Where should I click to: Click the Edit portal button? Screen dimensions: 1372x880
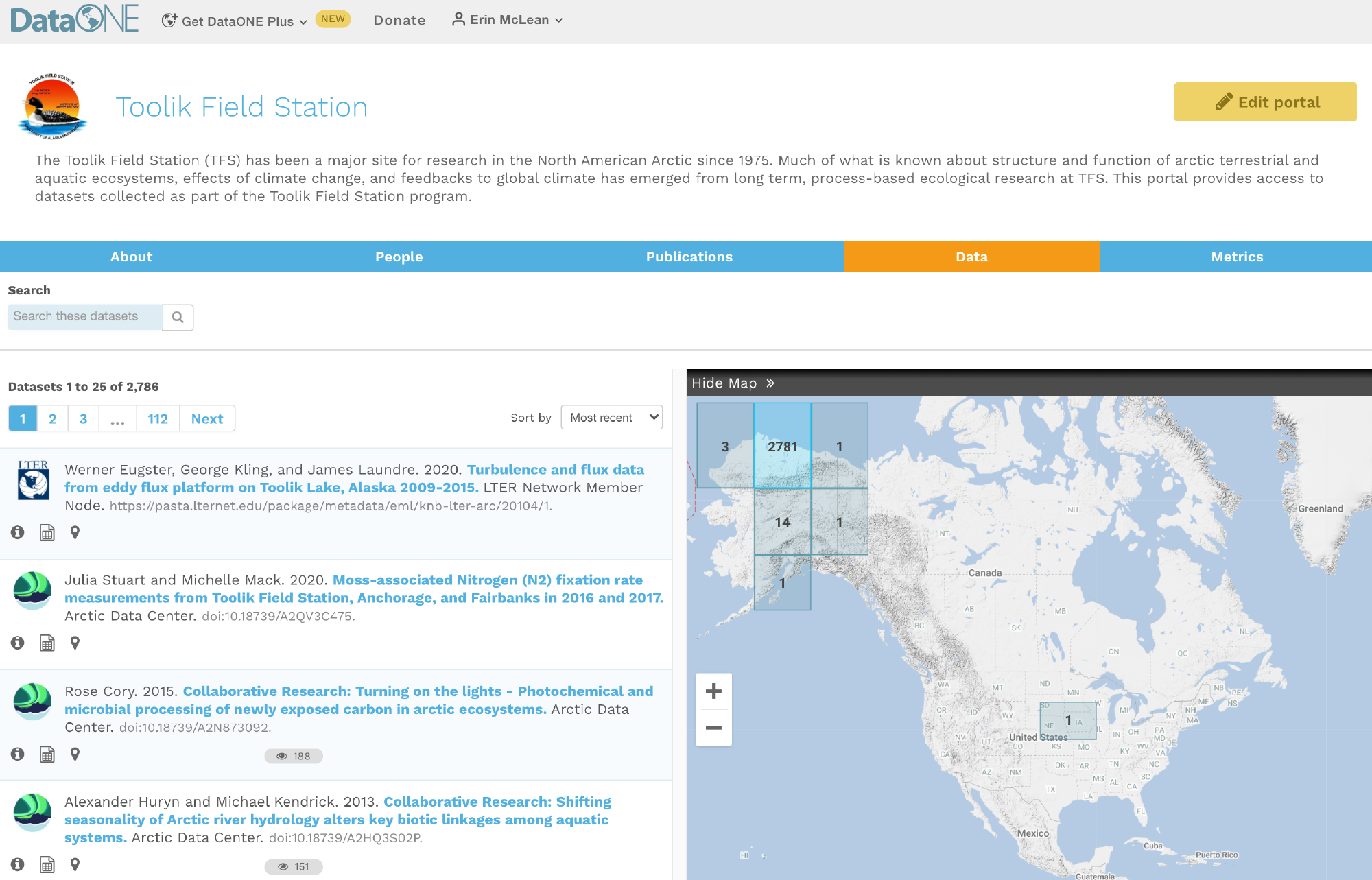(x=1265, y=102)
